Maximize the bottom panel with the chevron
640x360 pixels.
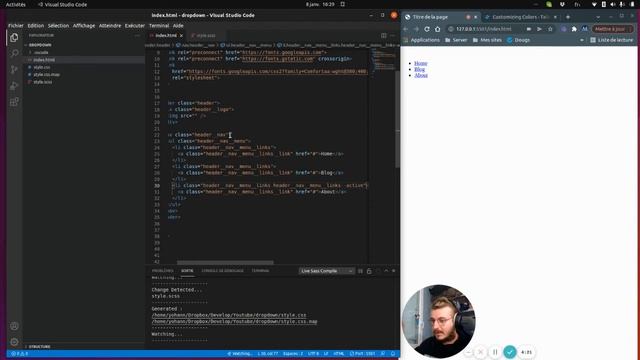pos(386,271)
